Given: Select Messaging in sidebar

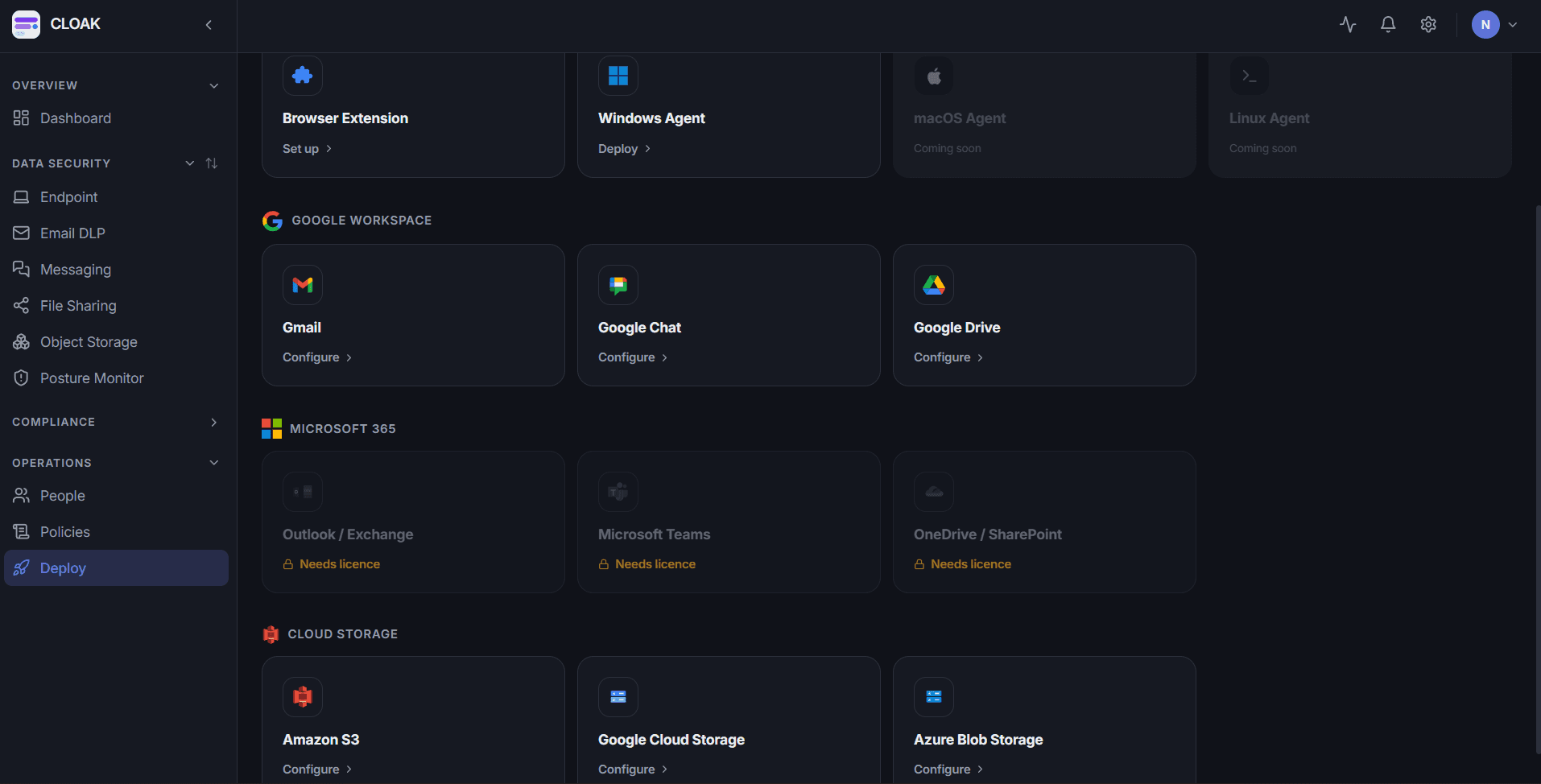Looking at the screenshot, I should tap(116, 270).
